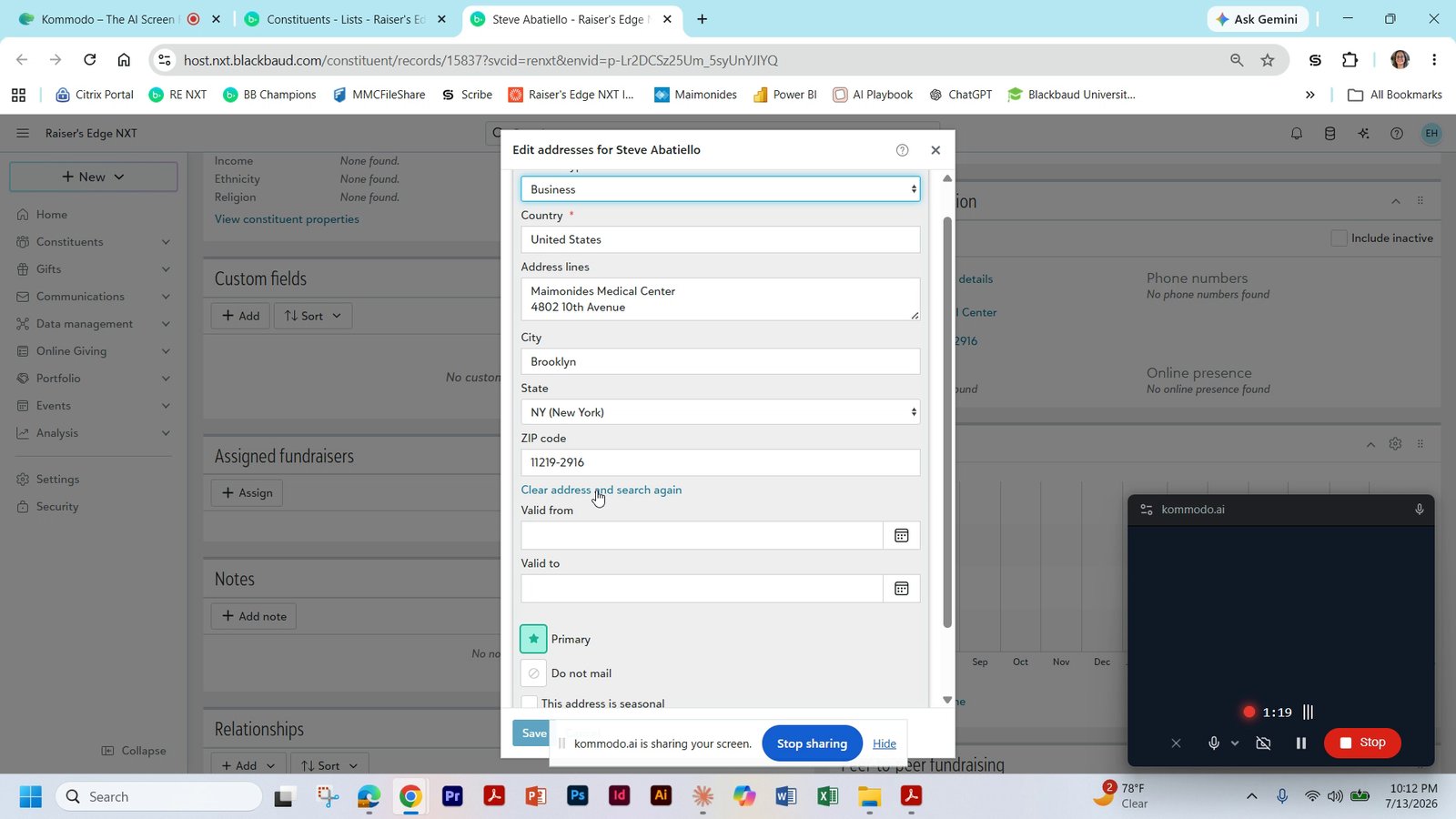Image resolution: width=1456 pixels, height=819 pixels.
Task: Click Clear address and search again link
Action: pos(601,490)
